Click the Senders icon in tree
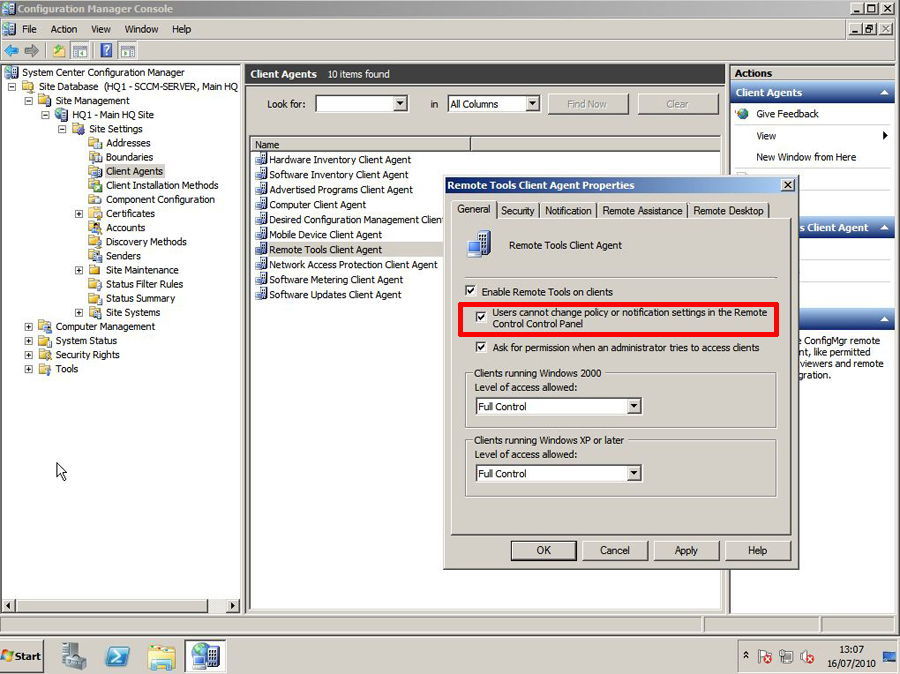Screen dimensions: 900x674 (95, 255)
